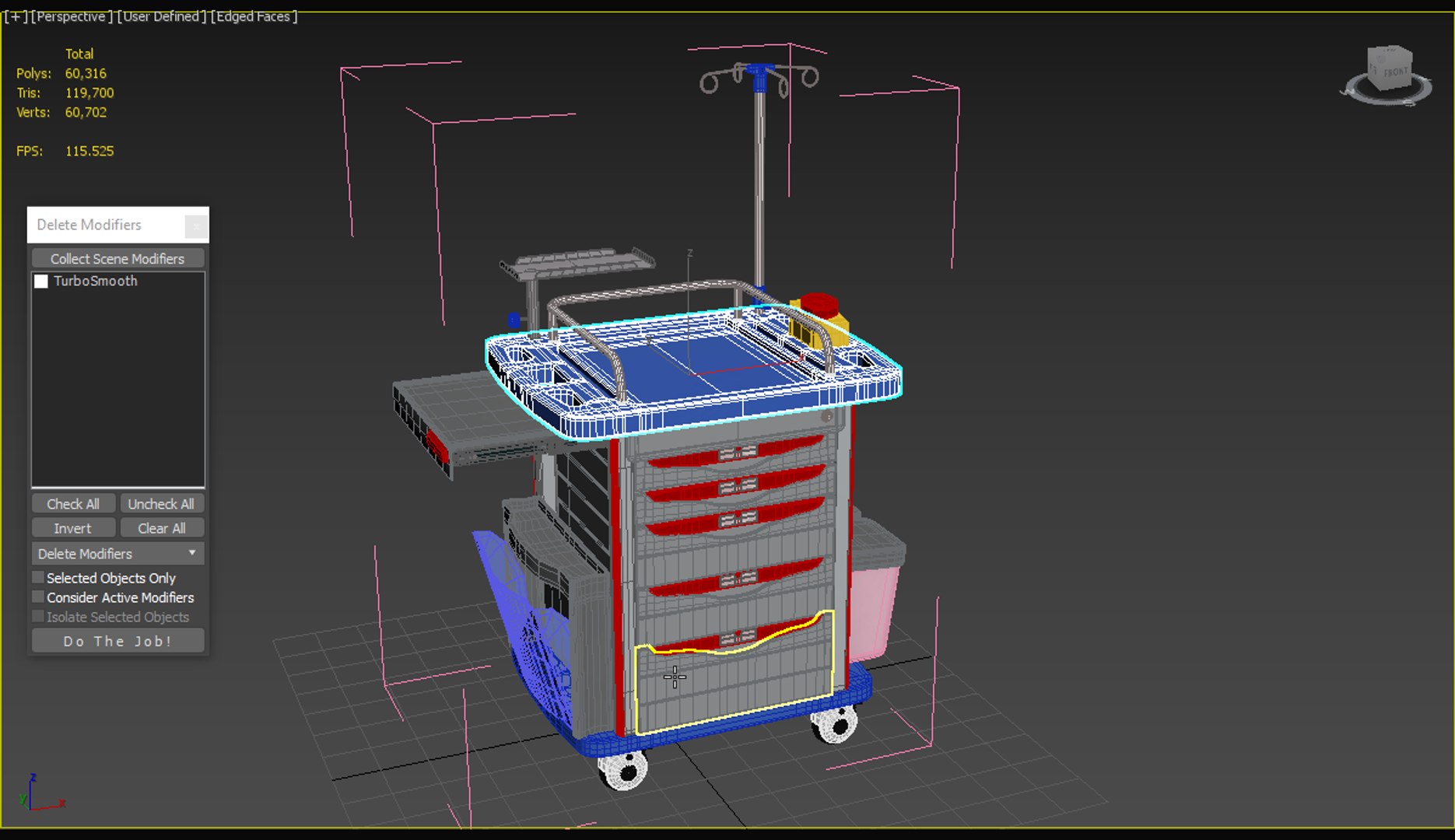1455x840 pixels.
Task: Click the Uncheck All button
Action: (161, 504)
